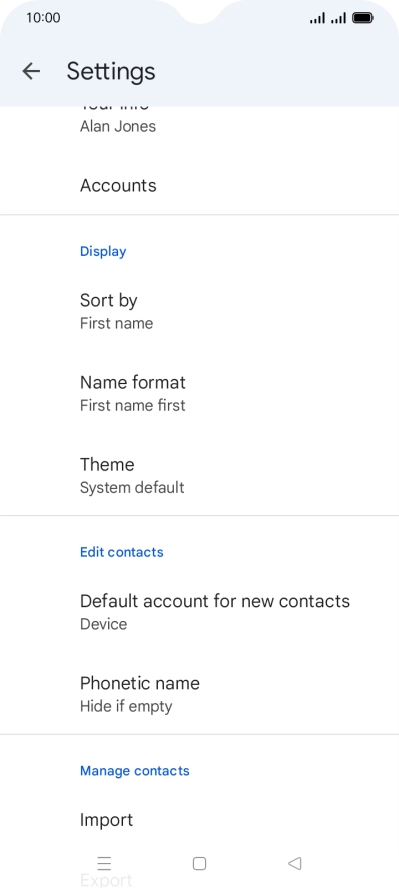Open the Accounts settings entry
Screen dimensions: 399x888
(x=199, y=186)
